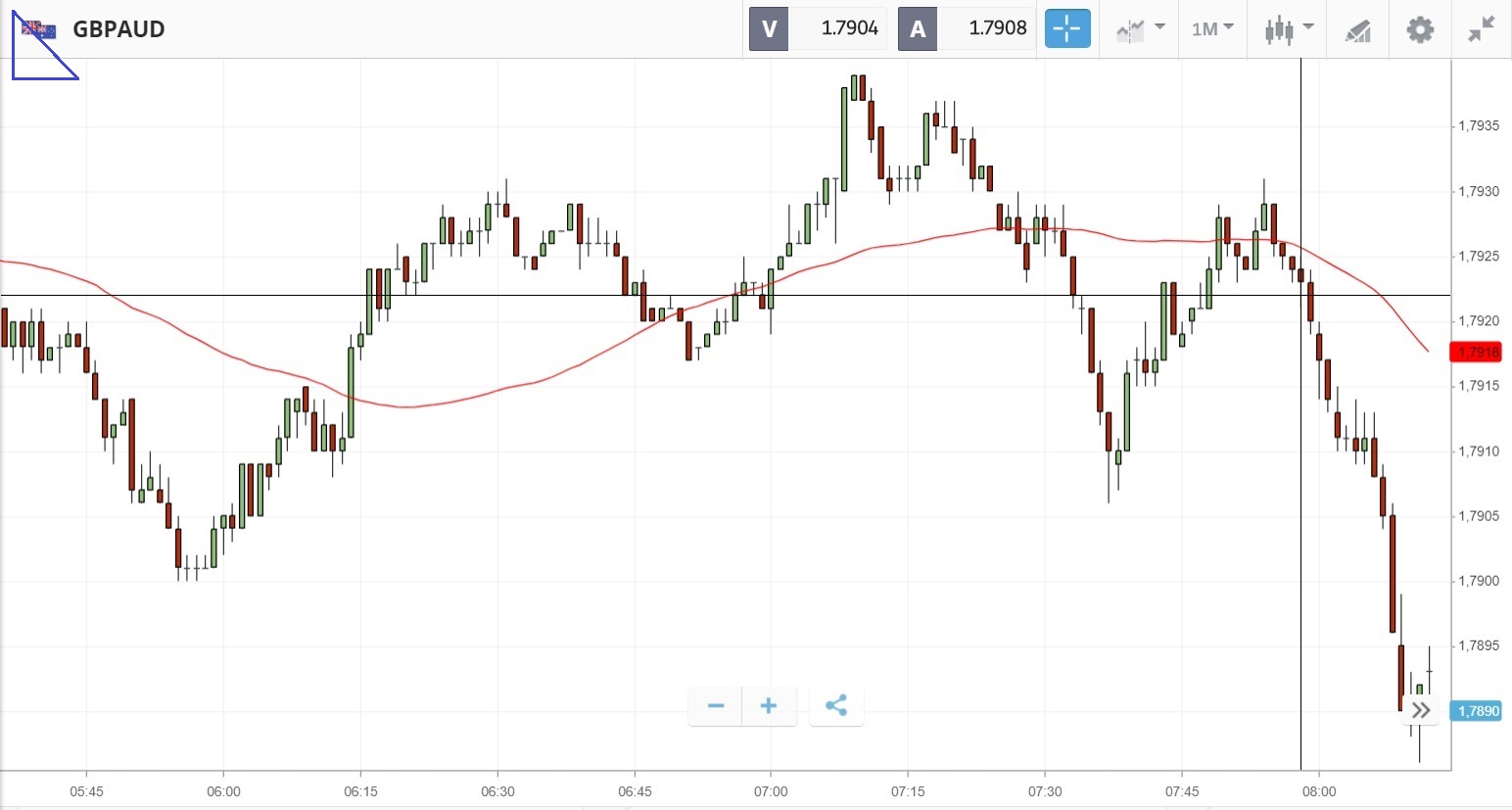Open the indicators dropdown

click(x=1140, y=29)
